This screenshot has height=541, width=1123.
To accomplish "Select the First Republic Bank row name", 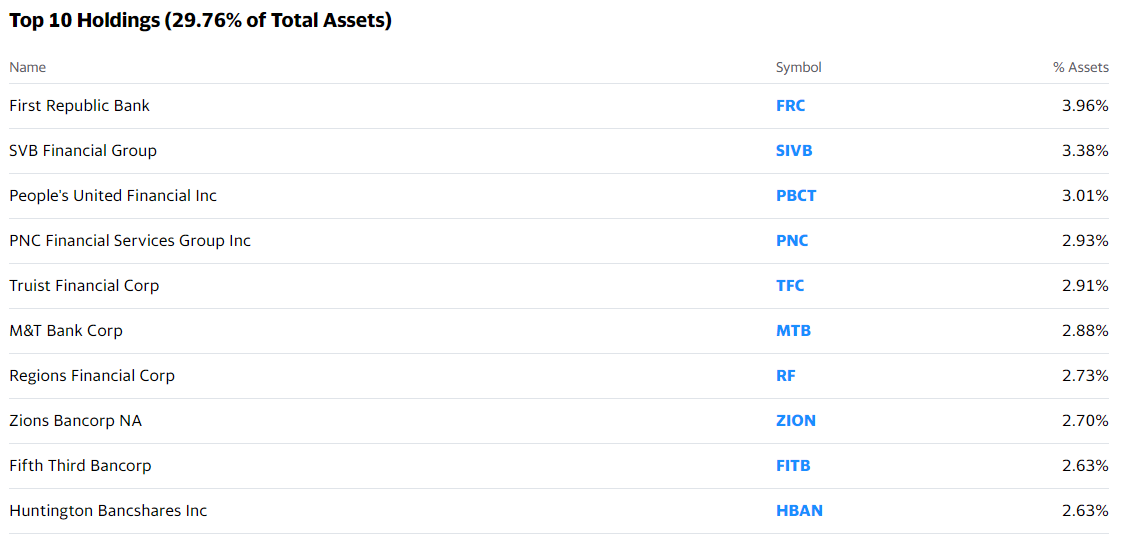I will (x=79, y=106).
